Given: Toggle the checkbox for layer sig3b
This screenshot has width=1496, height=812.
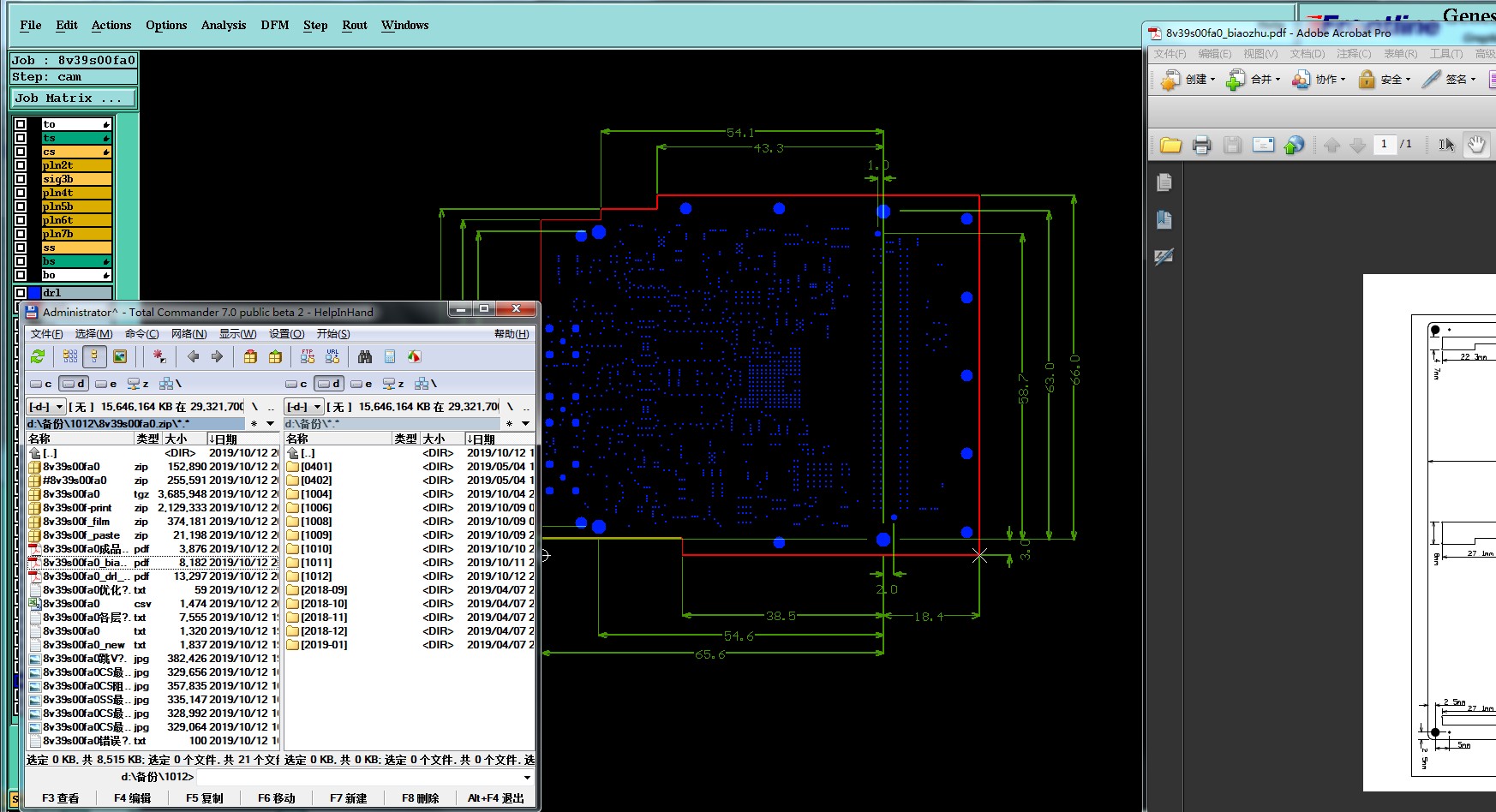Looking at the screenshot, I should (x=21, y=179).
